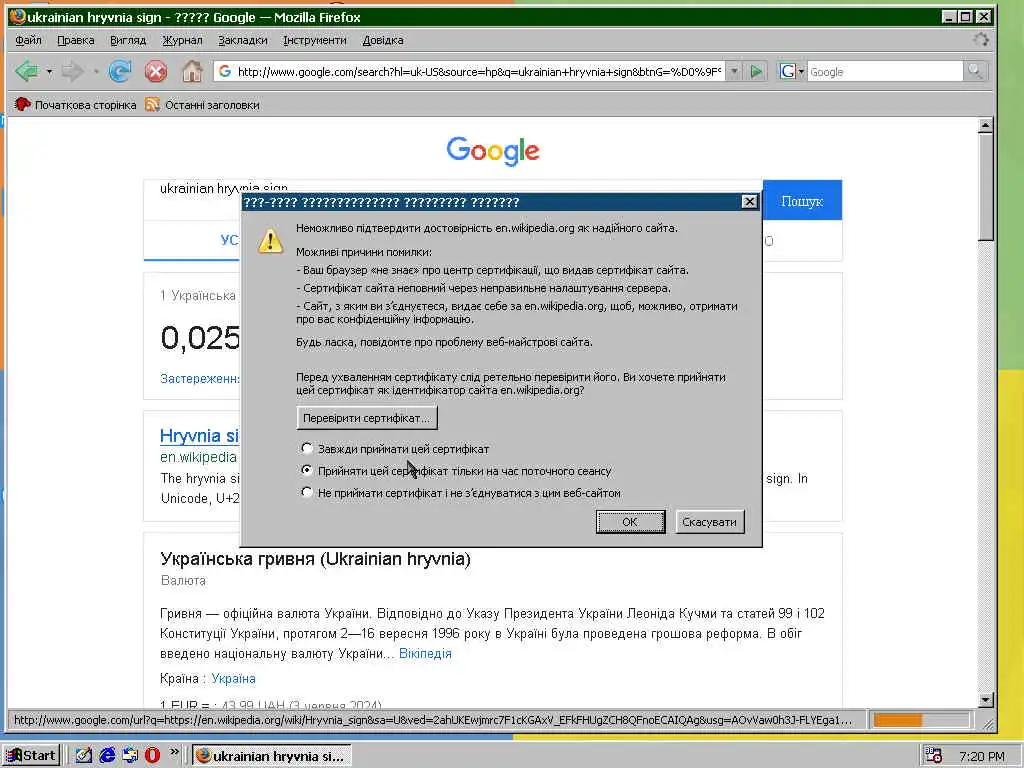Expand the address bar URL dropdown
This screenshot has width=1024, height=768.
[x=734, y=71]
